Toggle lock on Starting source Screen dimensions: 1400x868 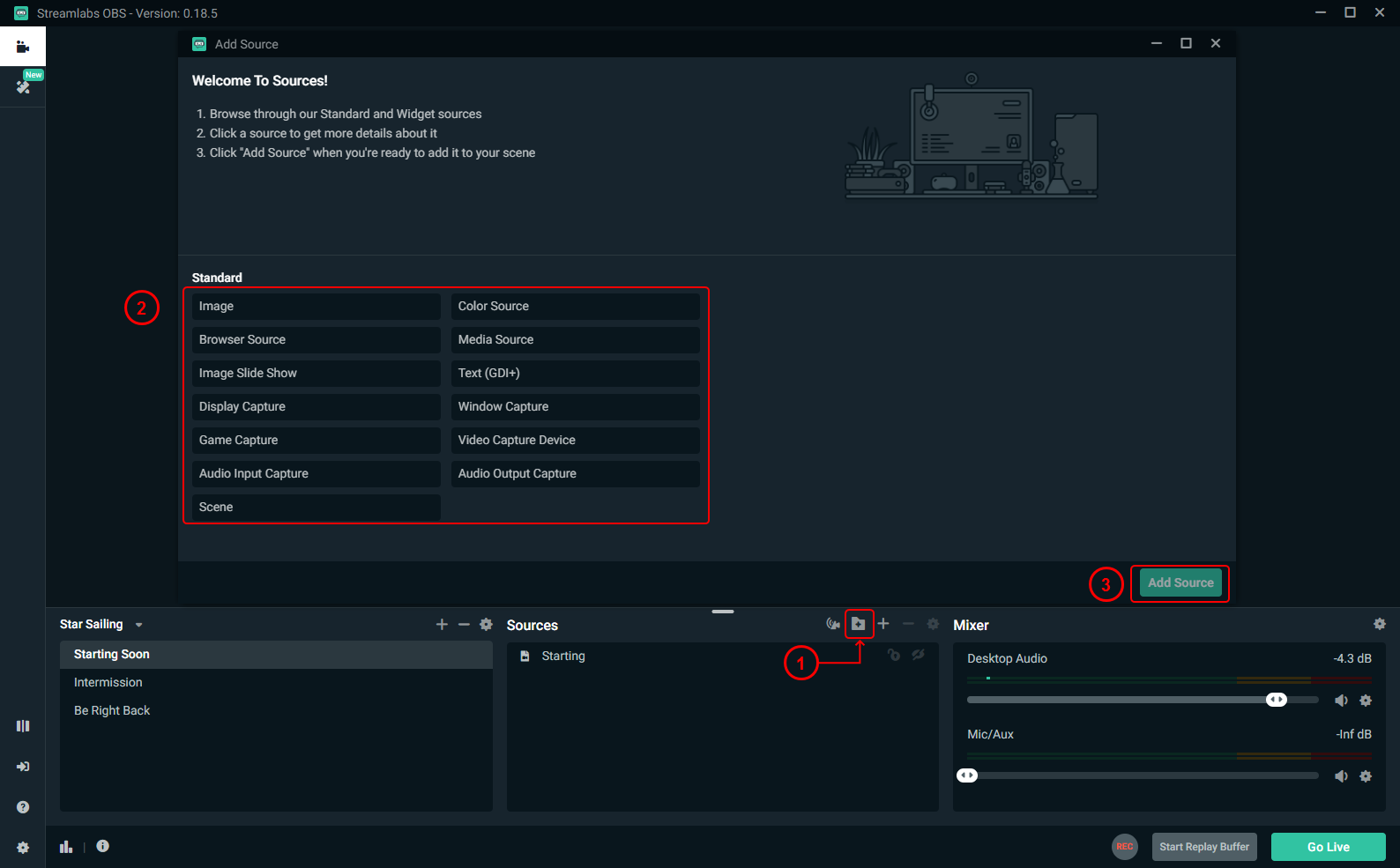tap(894, 655)
